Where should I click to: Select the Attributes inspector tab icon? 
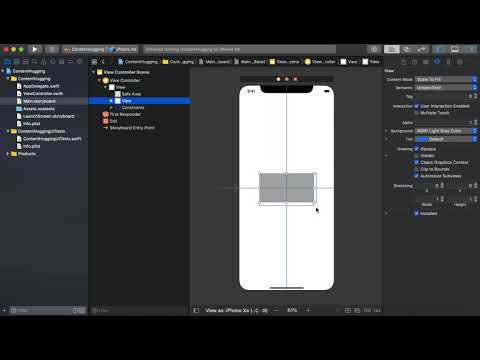[x=437, y=62]
